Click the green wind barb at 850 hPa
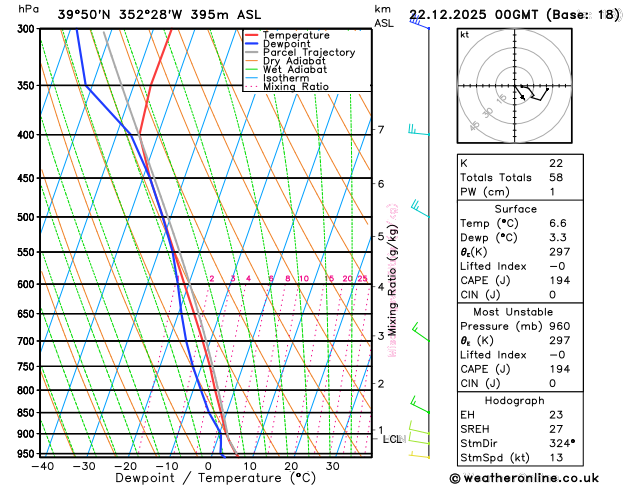 [x=420, y=405]
